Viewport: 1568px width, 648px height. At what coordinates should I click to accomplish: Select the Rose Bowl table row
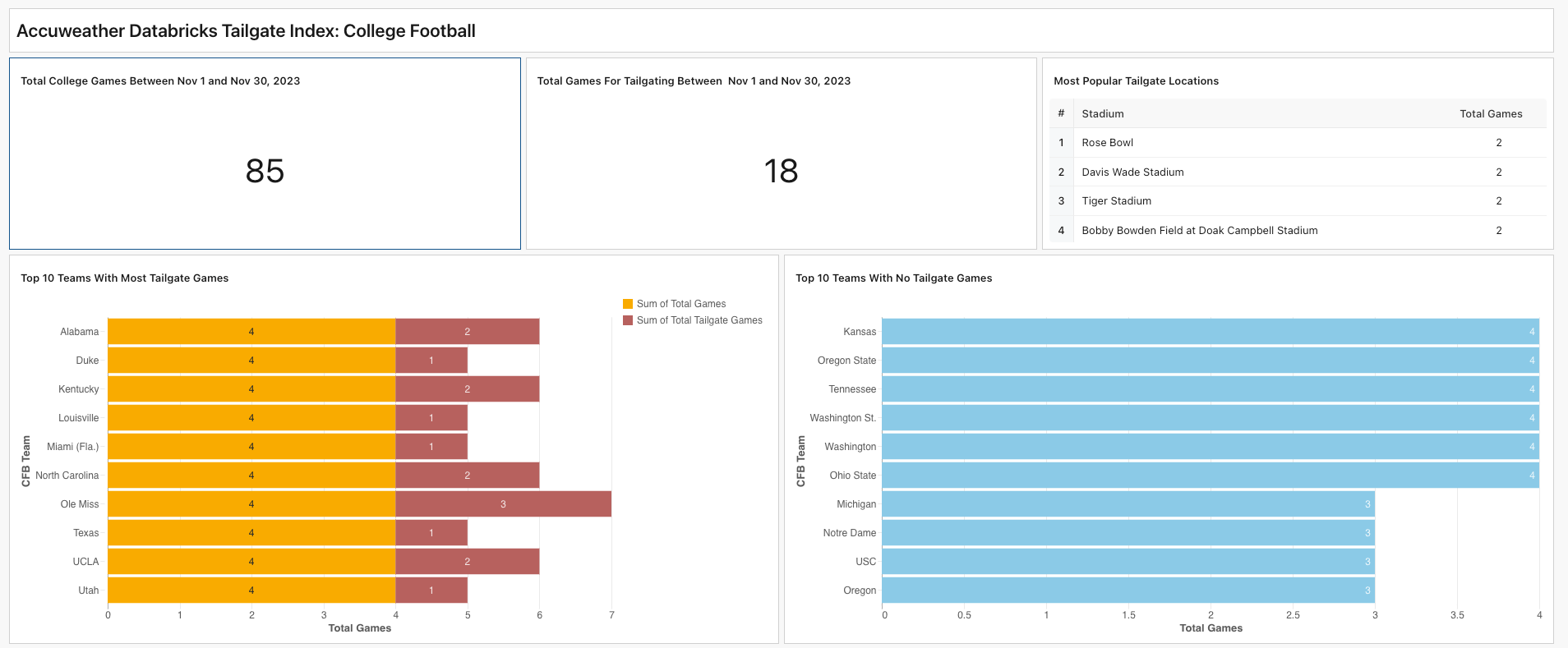[x=1107, y=143]
